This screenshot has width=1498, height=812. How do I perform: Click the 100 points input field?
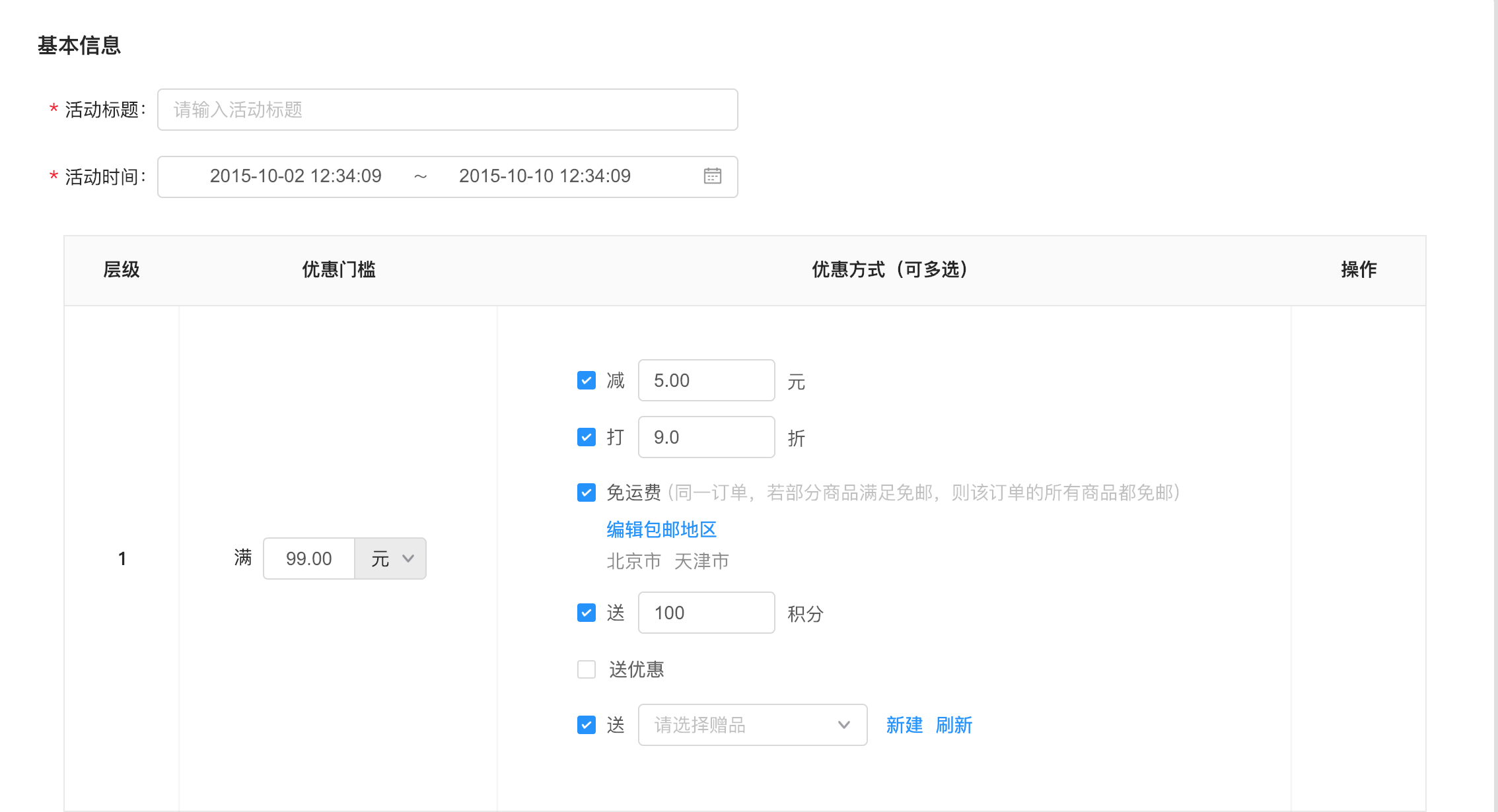tap(705, 613)
